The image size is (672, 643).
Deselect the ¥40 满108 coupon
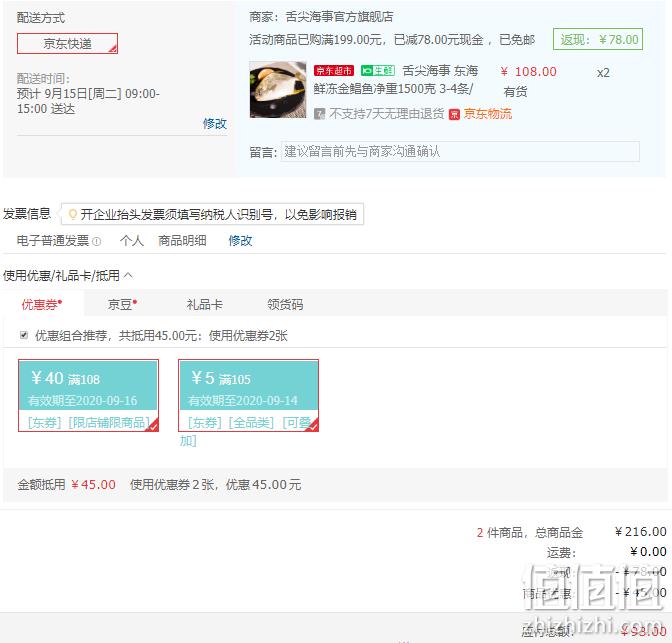(x=88, y=395)
